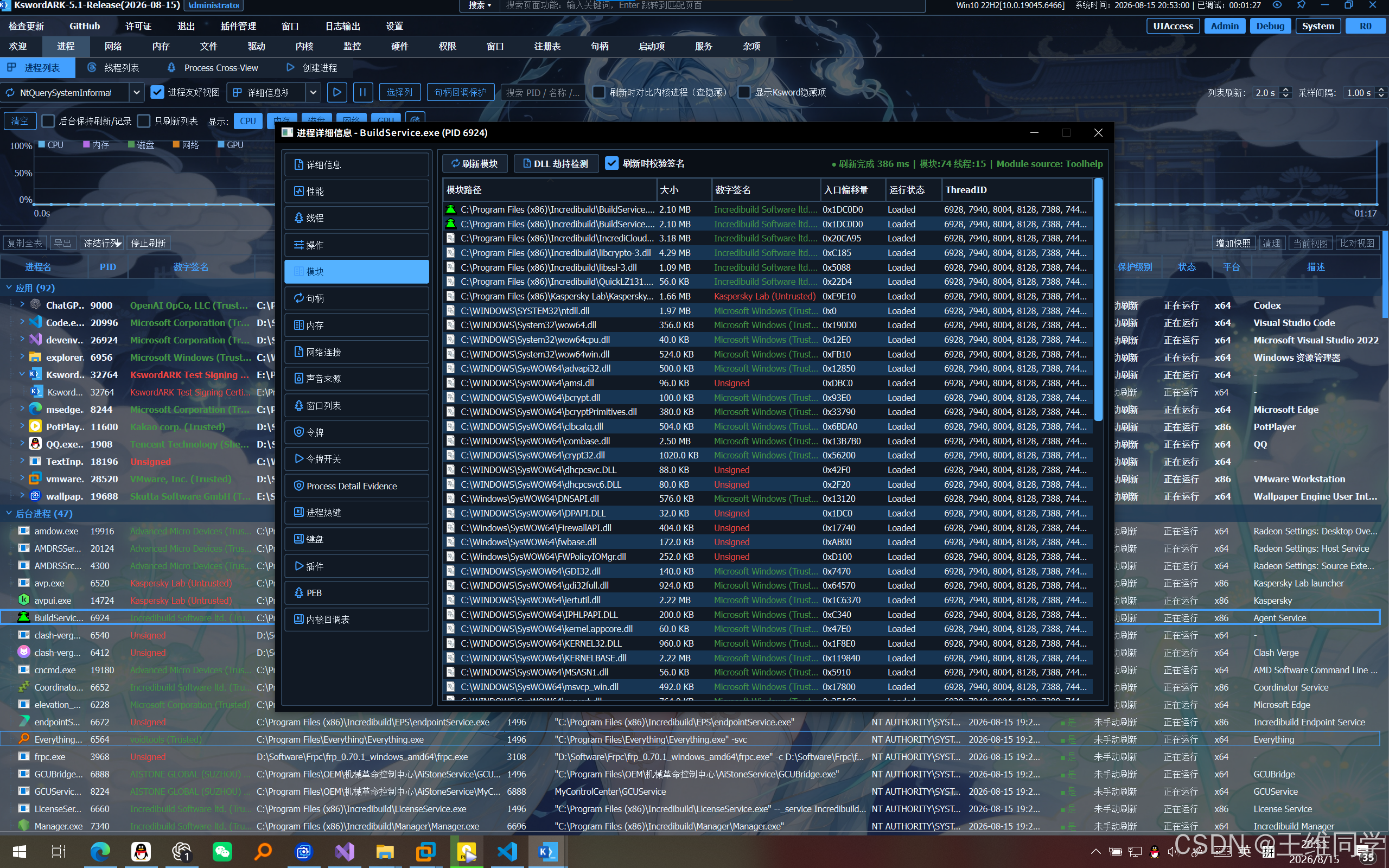Screen dimensions: 1389x868
Task: Click the clash-verge cat icon for PID 6412
Action: coord(23,652)
